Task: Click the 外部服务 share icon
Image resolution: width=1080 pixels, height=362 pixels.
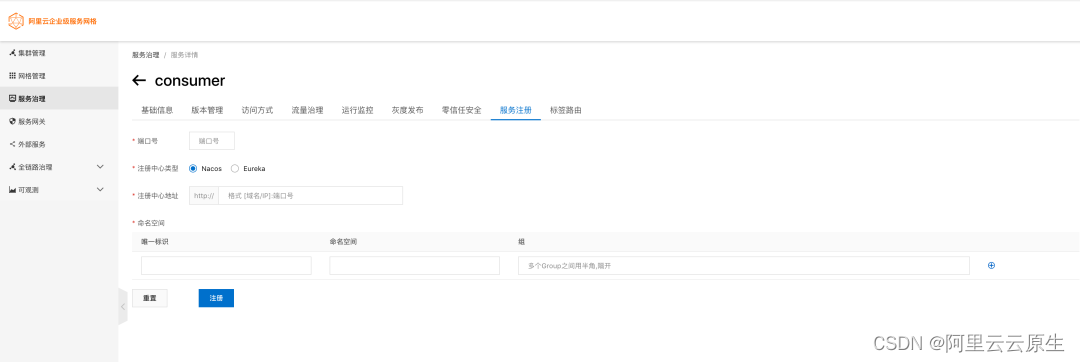Action: [12, 144]
